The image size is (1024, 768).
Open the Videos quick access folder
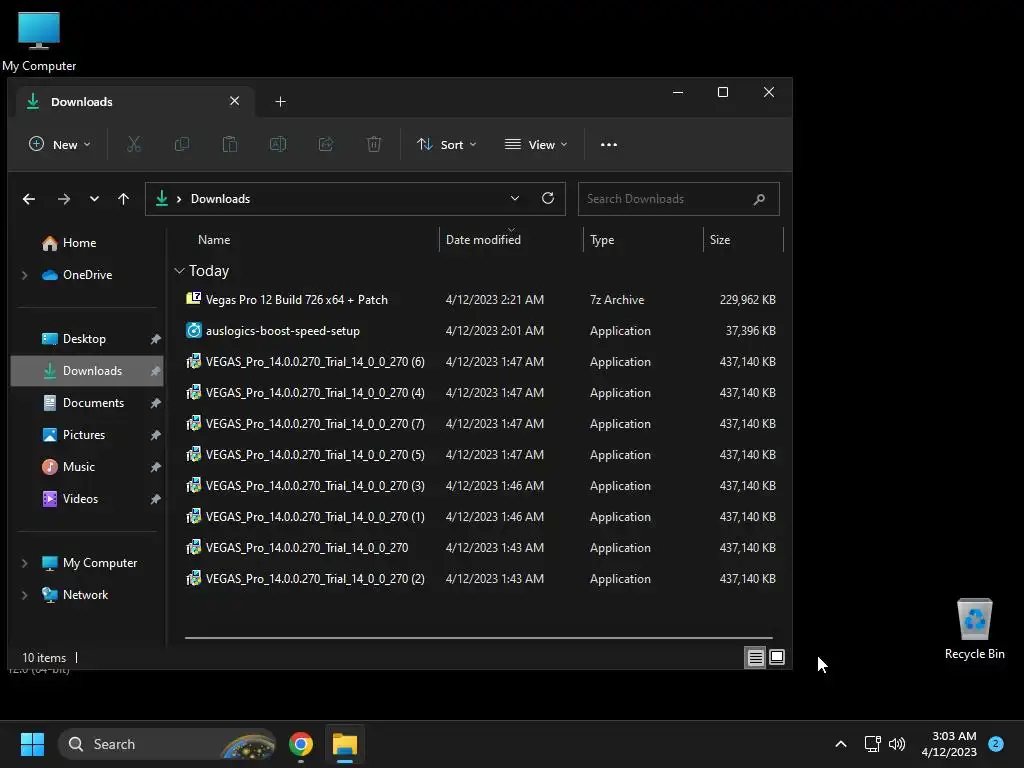click(80, 499)
